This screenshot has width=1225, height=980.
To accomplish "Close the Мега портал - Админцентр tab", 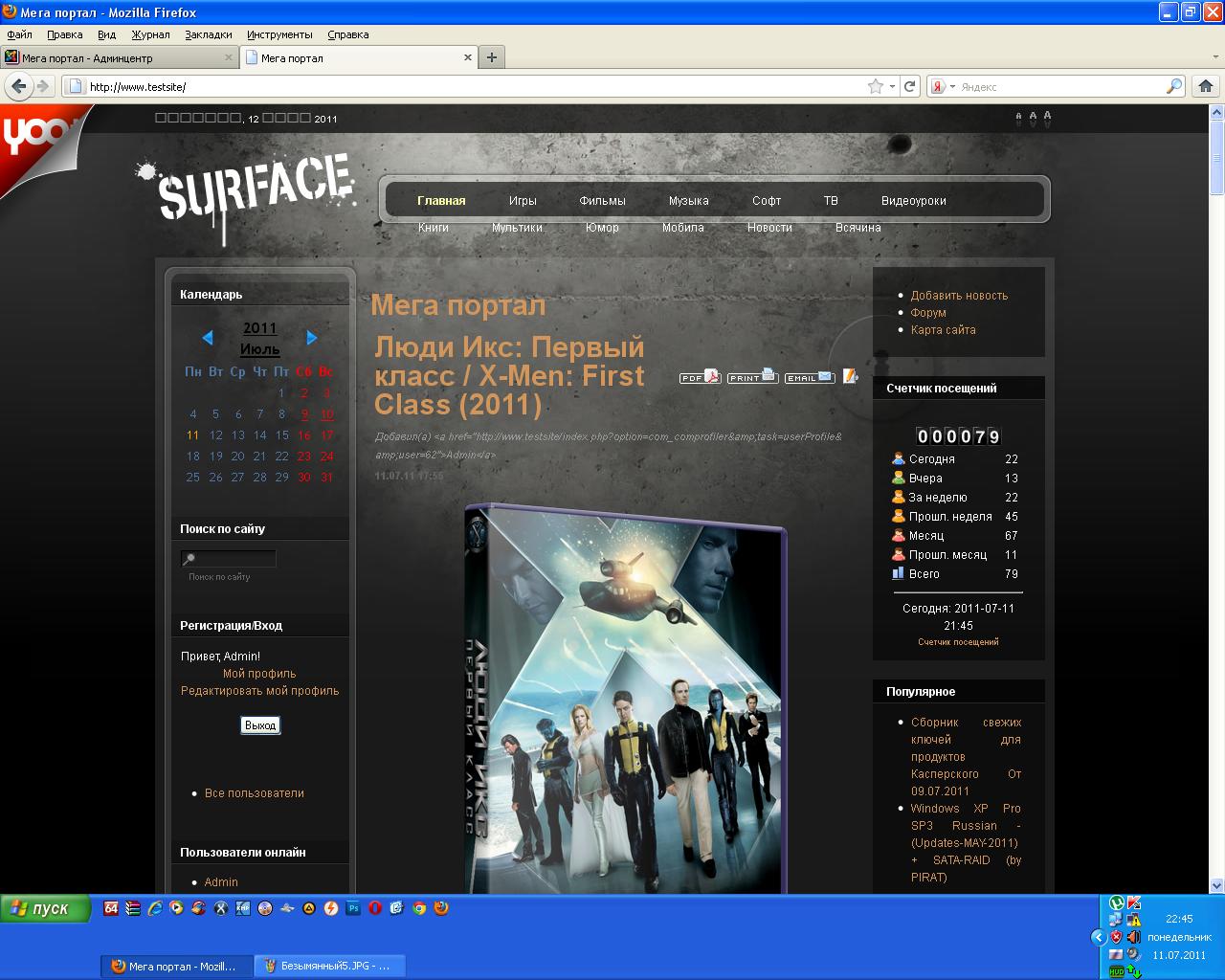I will [x=229, y=58].
